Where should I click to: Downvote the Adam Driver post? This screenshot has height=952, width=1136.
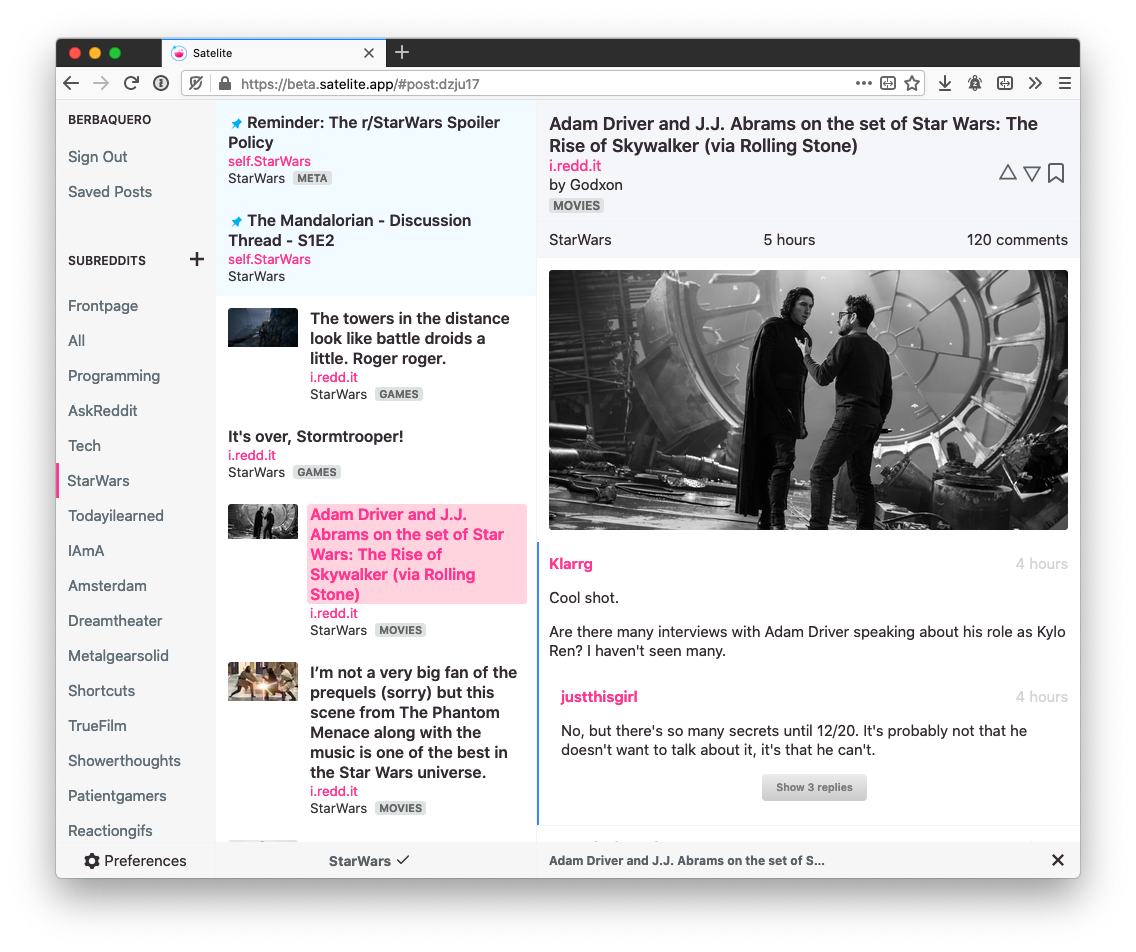(x=1032, y=173)
